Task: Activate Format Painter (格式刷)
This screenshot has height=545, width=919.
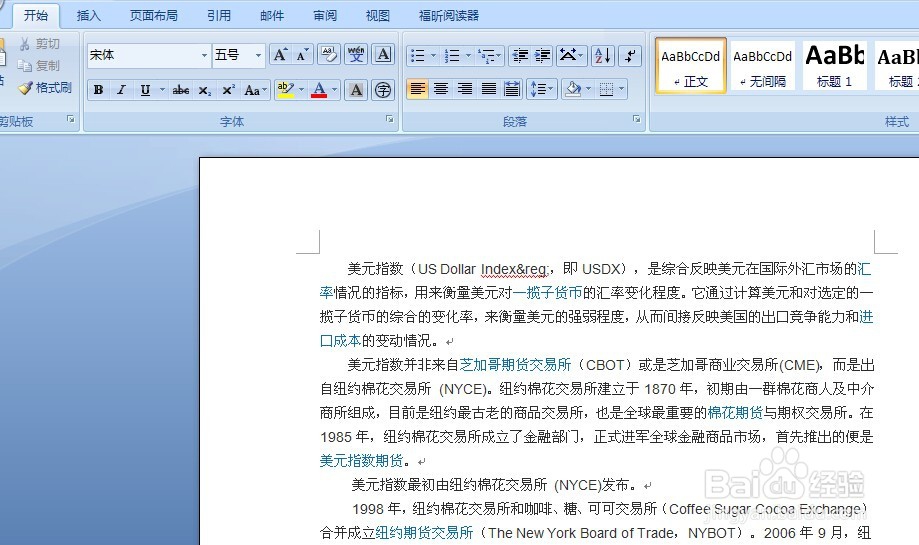Action: click(45, 88)
